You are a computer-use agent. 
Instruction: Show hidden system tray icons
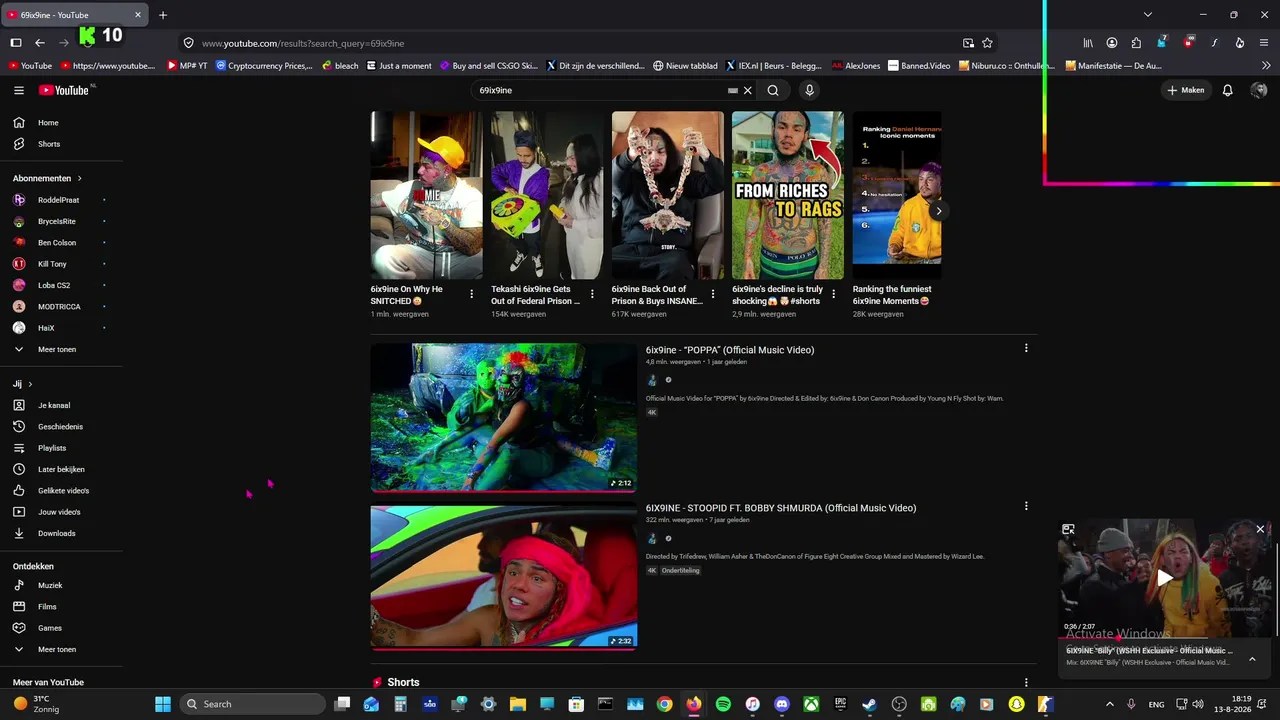tap(1109, 704)
